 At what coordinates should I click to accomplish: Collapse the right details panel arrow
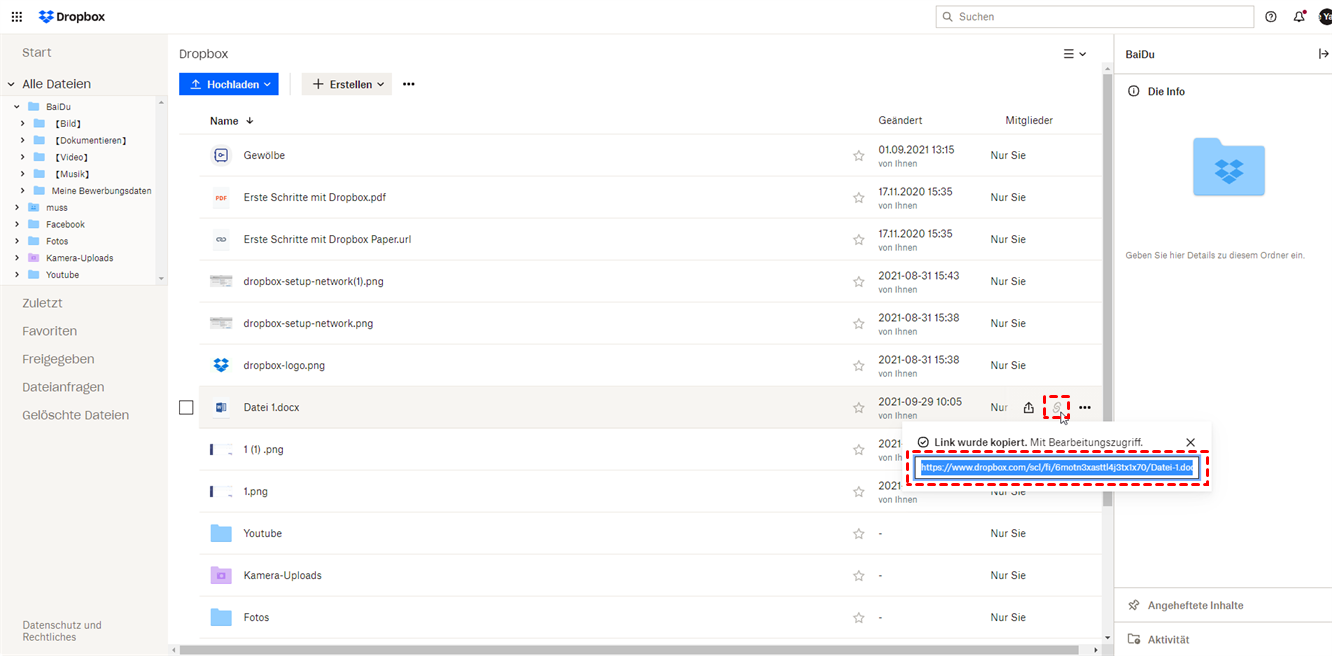click(x=1323, y=54)
